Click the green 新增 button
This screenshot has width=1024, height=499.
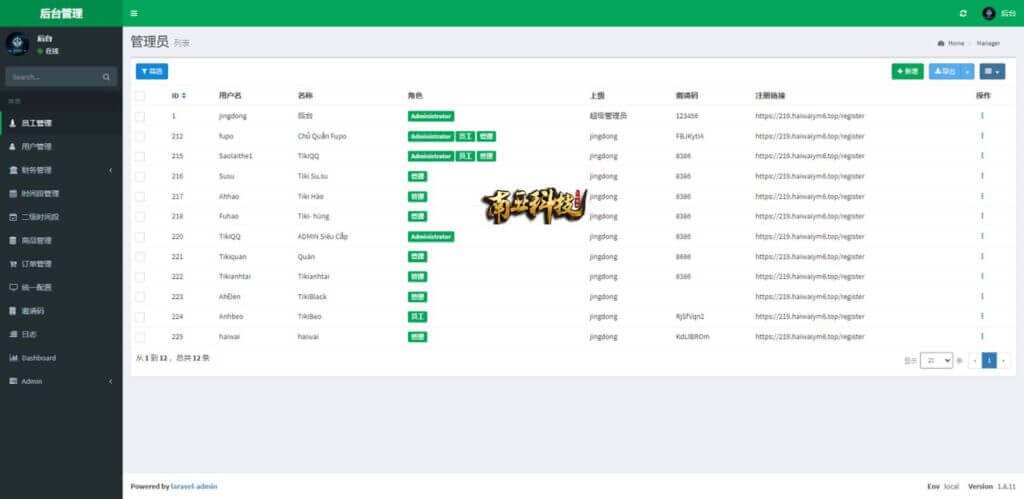pos(907,71)
